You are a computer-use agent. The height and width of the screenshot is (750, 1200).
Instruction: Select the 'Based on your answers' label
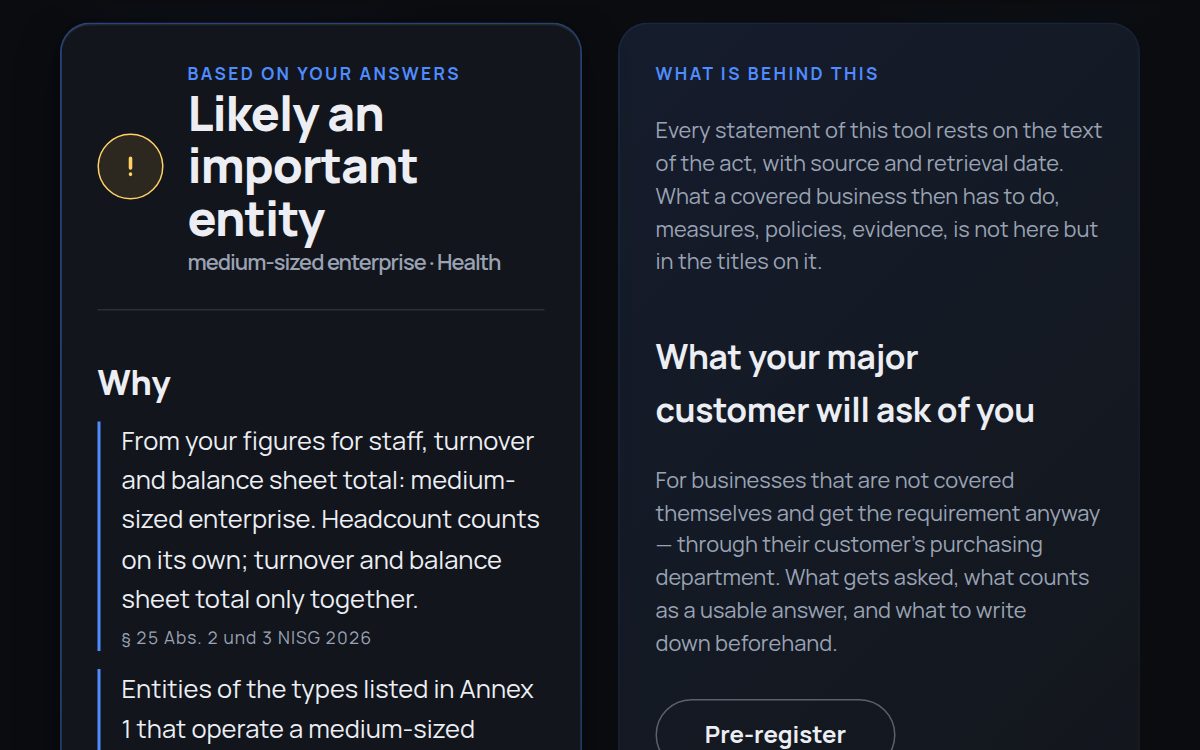tap(323, 74)
